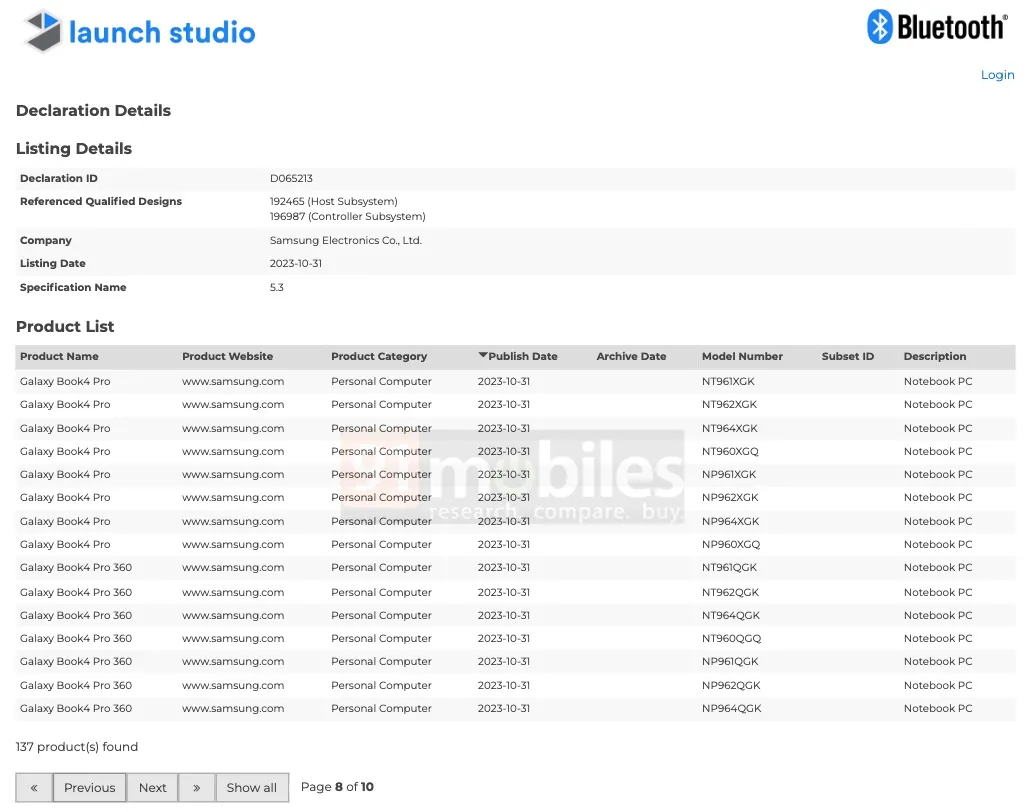Click the launch studio logo icon

pyautogui.click(x=44, y=31)
